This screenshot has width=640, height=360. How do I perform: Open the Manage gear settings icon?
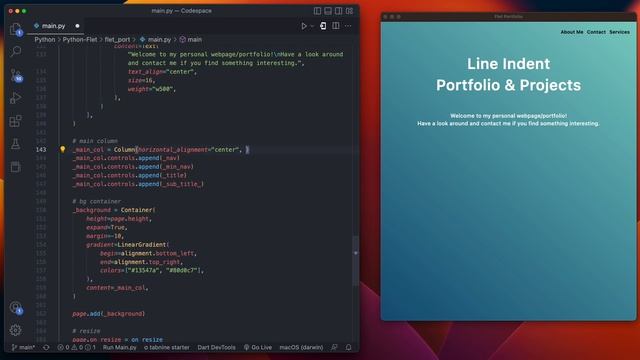(x=16, y=330)
